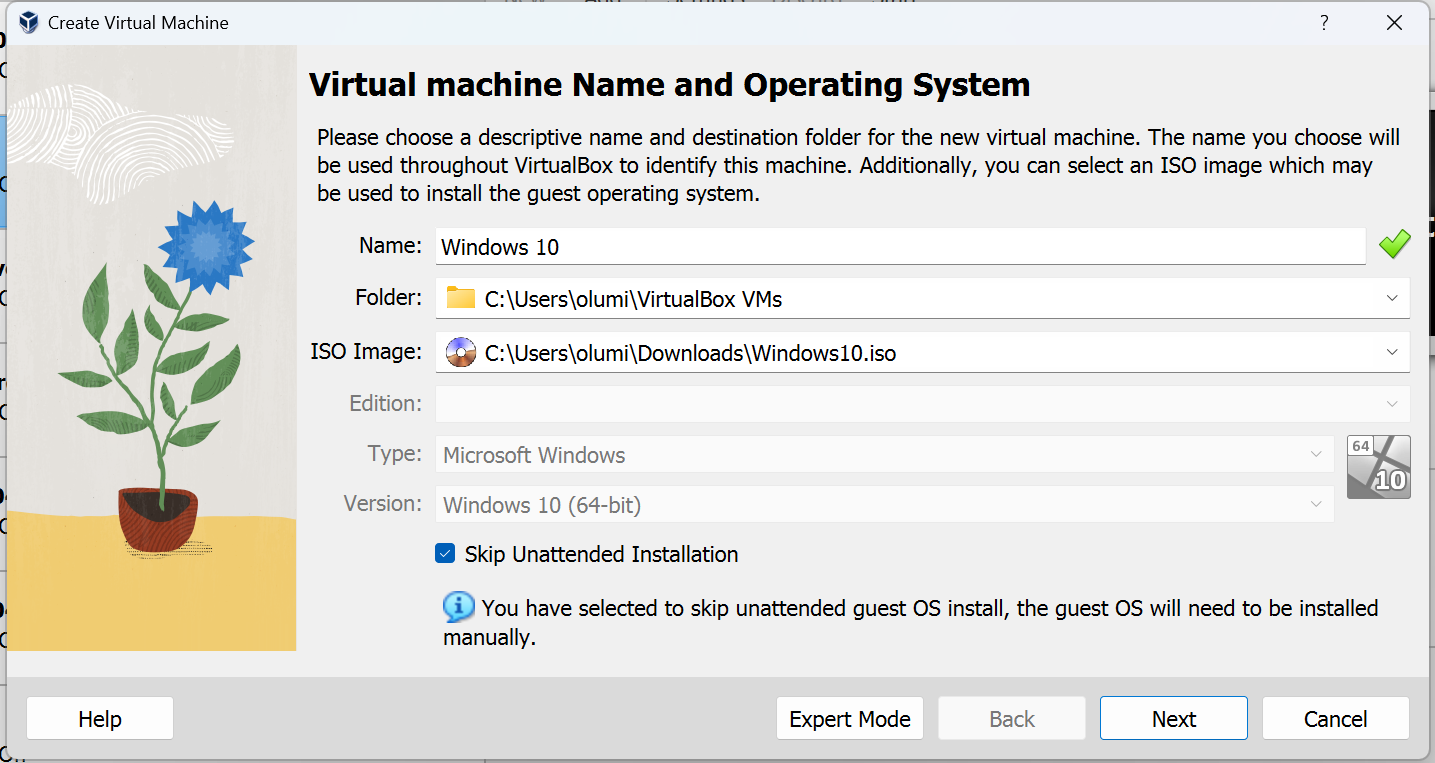Screen dimensions: 1435x763
Task: Uncheck Skip Unattended Installation checkbox
Action: click(445, 553)
